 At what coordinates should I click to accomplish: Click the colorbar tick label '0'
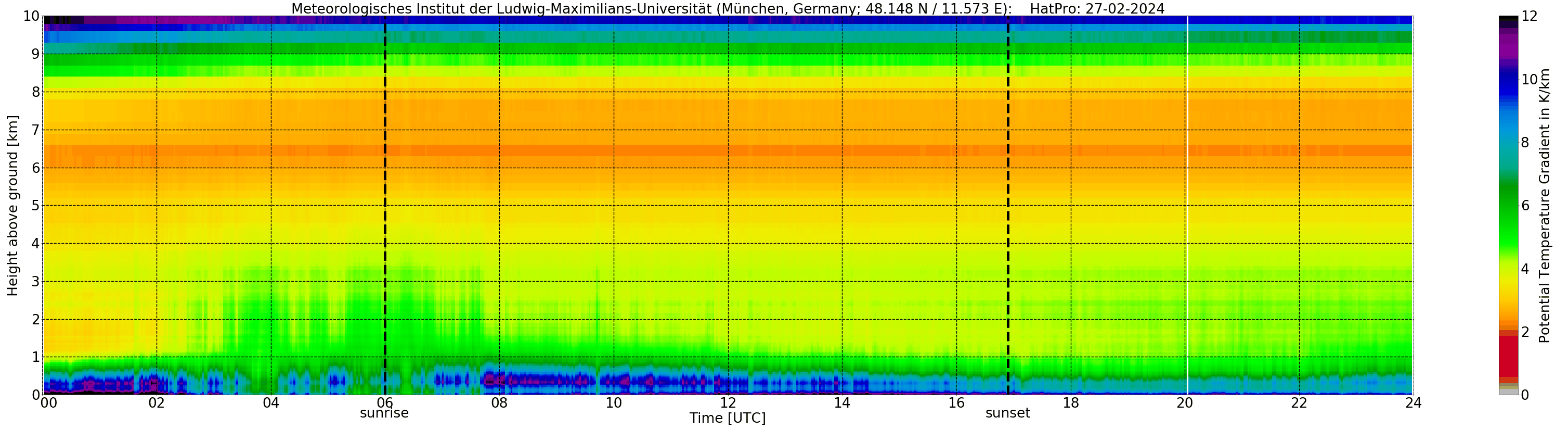tap(1525, 395)
